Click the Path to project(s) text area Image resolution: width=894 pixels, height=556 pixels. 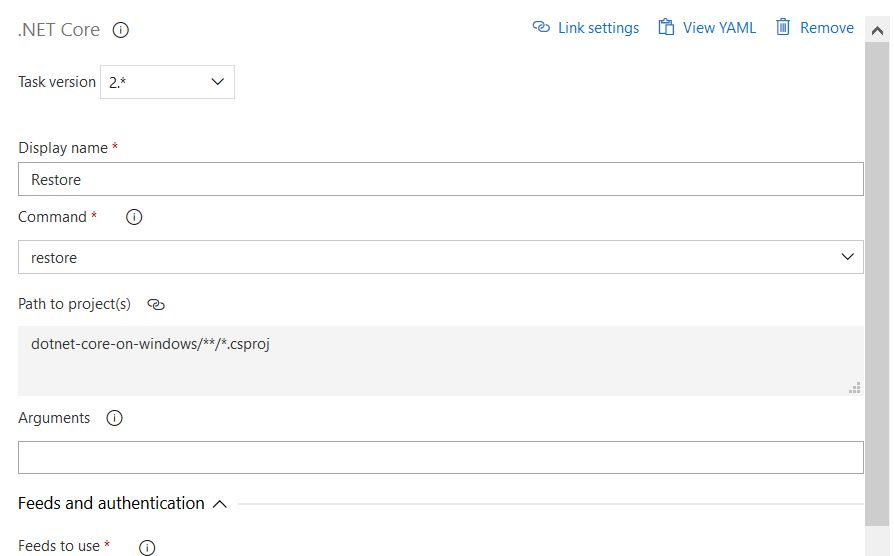[x=440, y=360]
